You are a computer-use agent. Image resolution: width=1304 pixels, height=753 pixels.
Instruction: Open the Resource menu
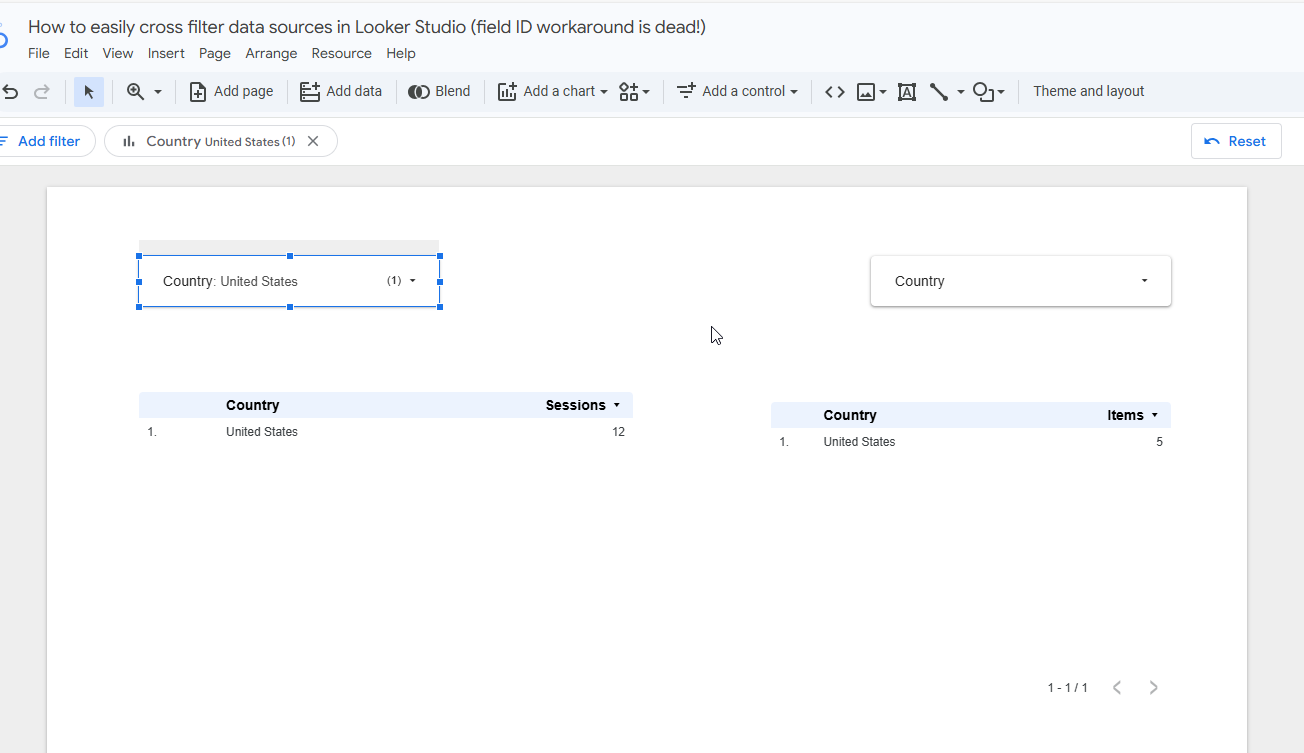(x=341, y=53)
